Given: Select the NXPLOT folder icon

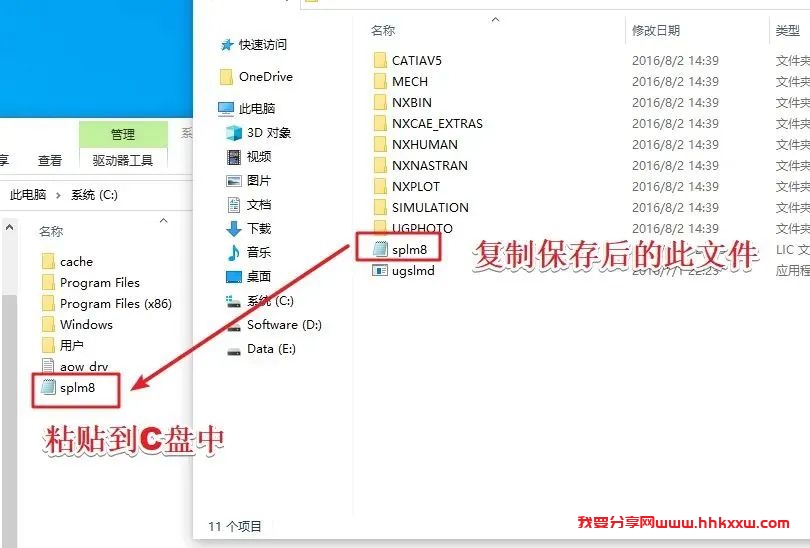Looking at the screenshot, I should [x=380, y=186].
